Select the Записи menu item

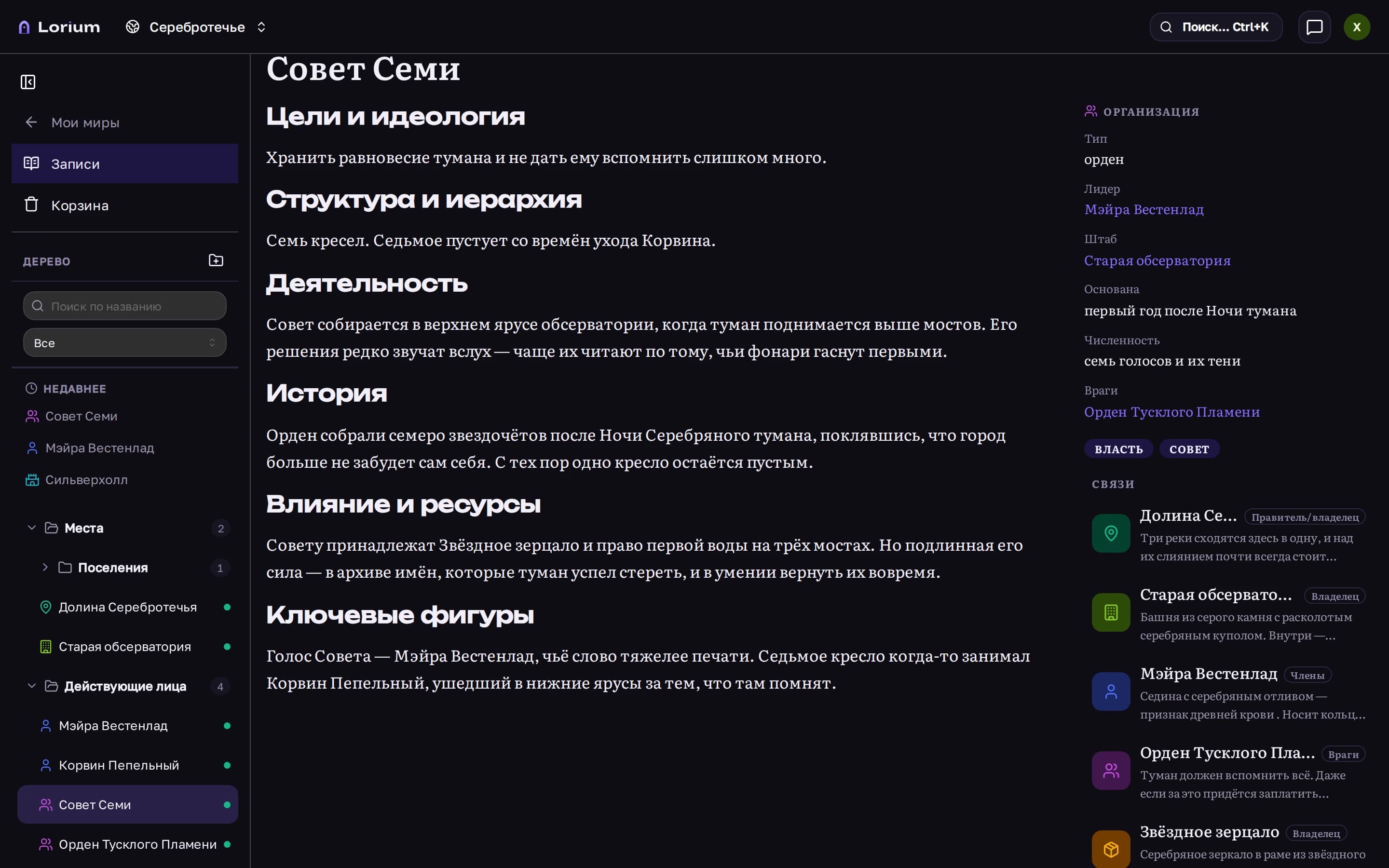pos(124,163)
